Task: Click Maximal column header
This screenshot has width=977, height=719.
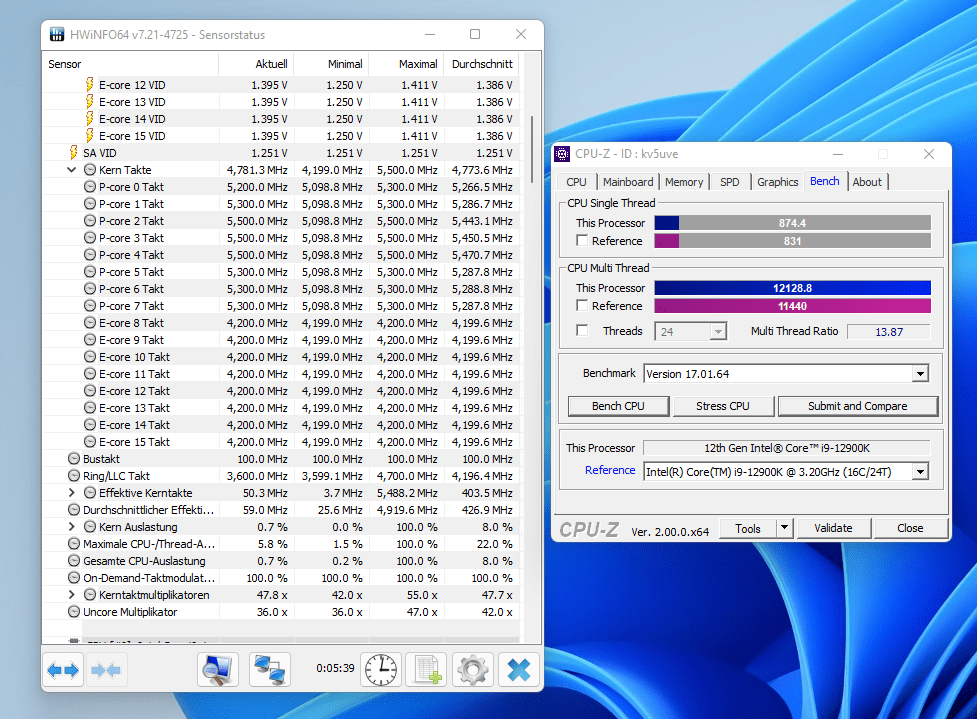Action: [x=406, y=64]
